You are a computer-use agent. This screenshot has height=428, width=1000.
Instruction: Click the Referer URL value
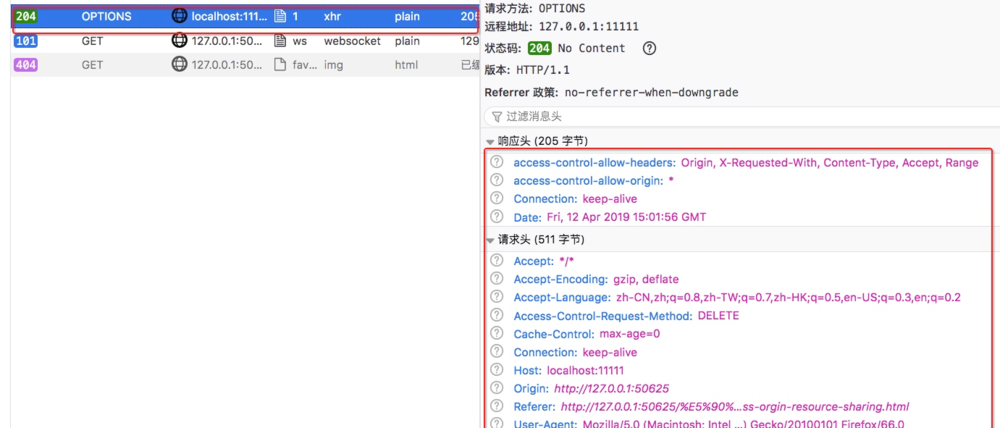[735, 406]
